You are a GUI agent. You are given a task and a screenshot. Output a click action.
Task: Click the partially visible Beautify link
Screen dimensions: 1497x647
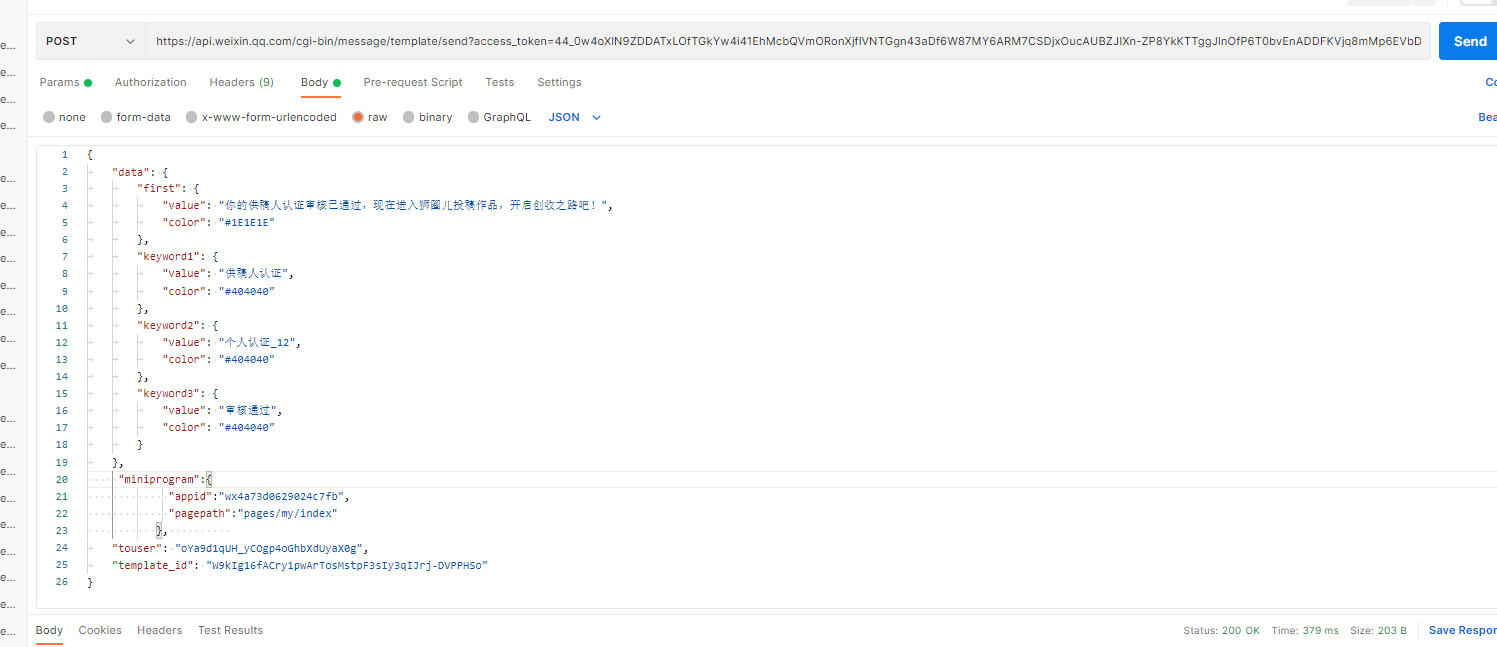coord(1487,117)
